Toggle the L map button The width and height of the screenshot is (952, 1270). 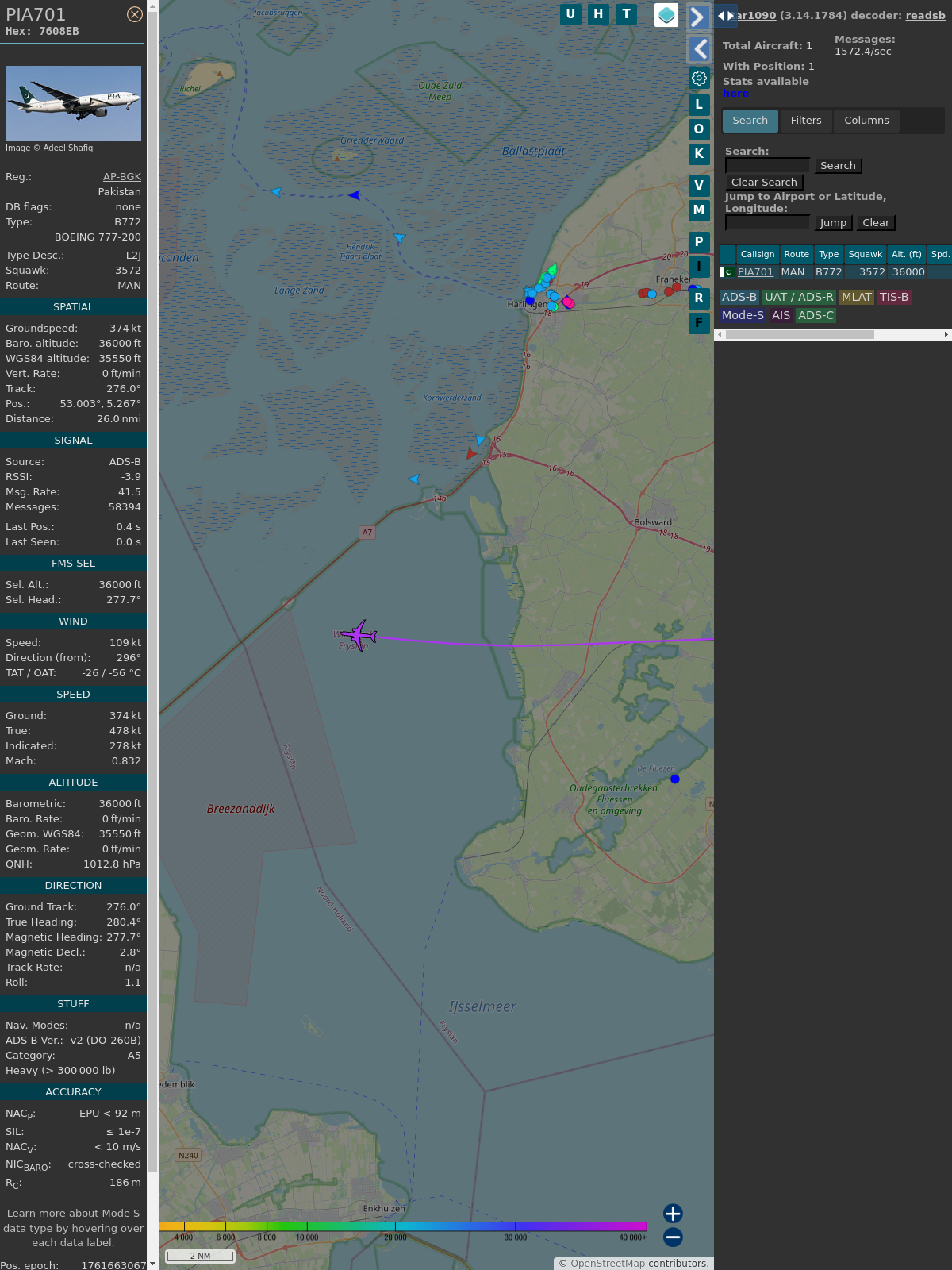(699, 104)
